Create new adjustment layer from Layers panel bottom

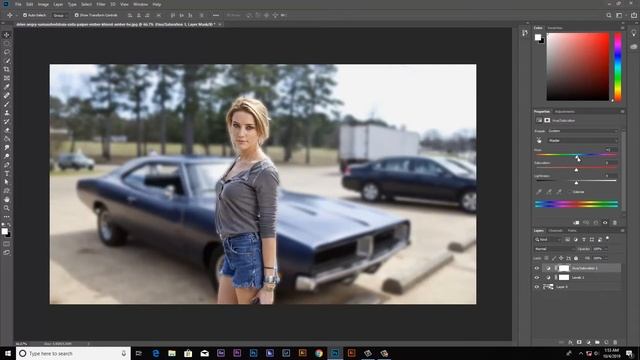click(588, 342)
